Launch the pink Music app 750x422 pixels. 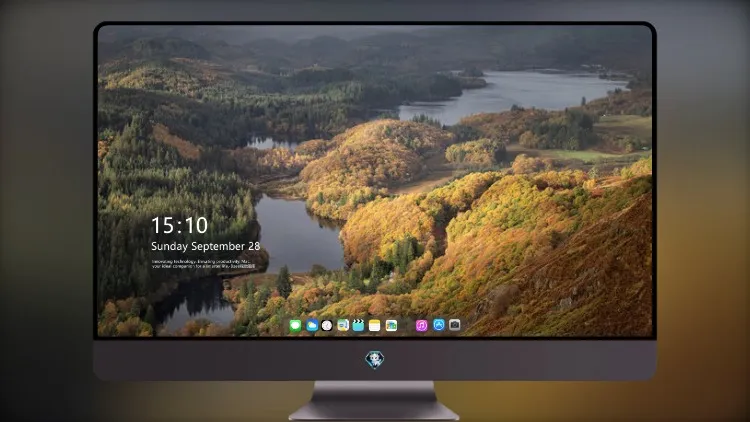pos(421,326)
